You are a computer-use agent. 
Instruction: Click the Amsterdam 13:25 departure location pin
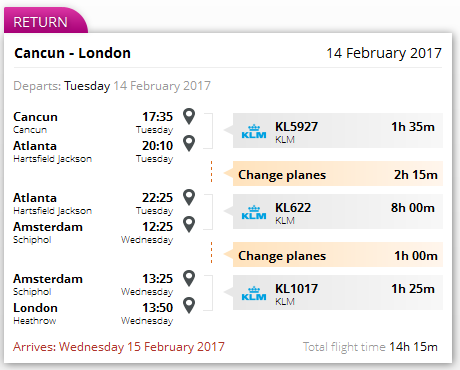[x=189, y=278]
